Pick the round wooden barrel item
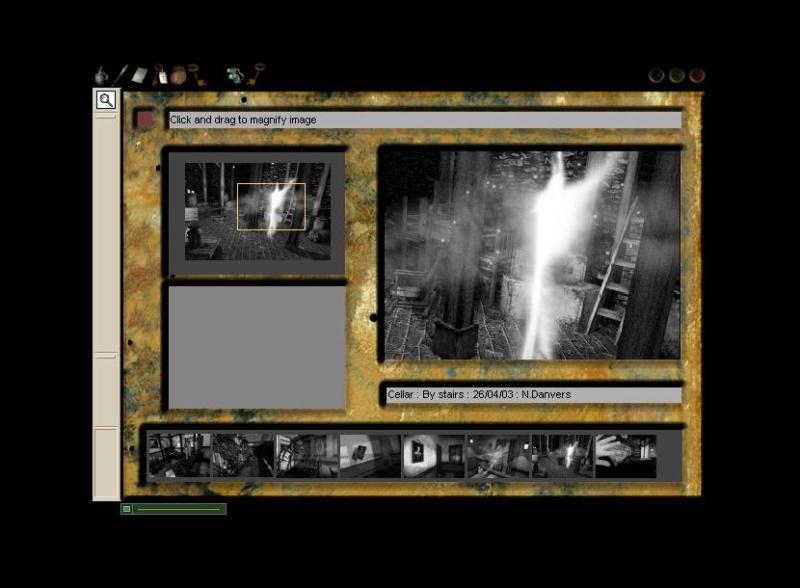 [178, 75]
